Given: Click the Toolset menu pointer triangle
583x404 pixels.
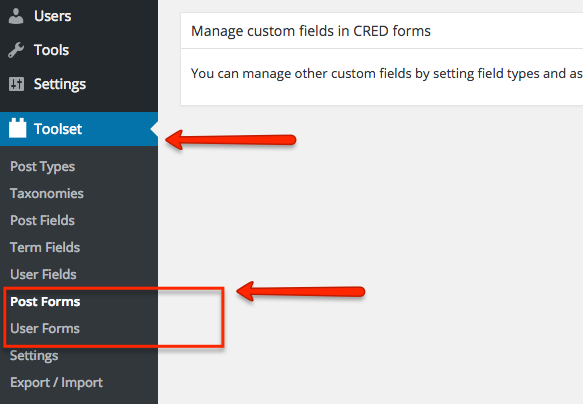Looking at the screenshot, I should coord(154,129).
